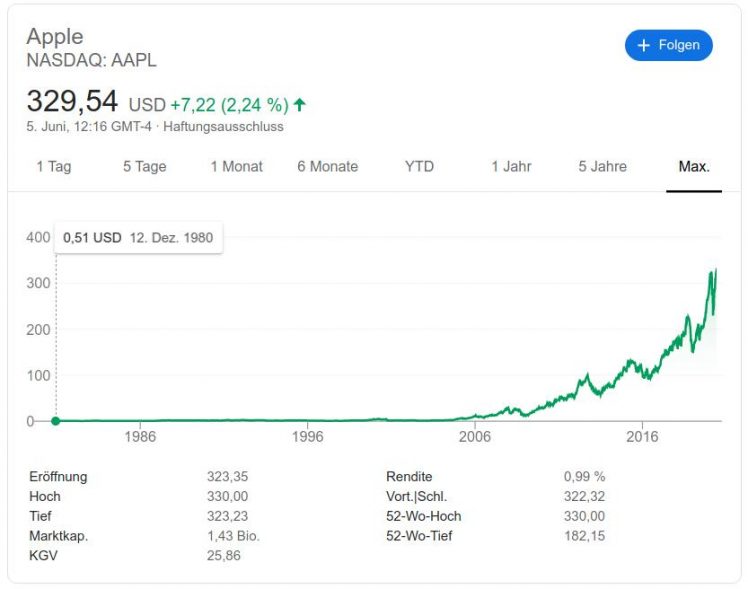Select the 1 Tag time range tab
748x589 pixels.
point(54,167)
